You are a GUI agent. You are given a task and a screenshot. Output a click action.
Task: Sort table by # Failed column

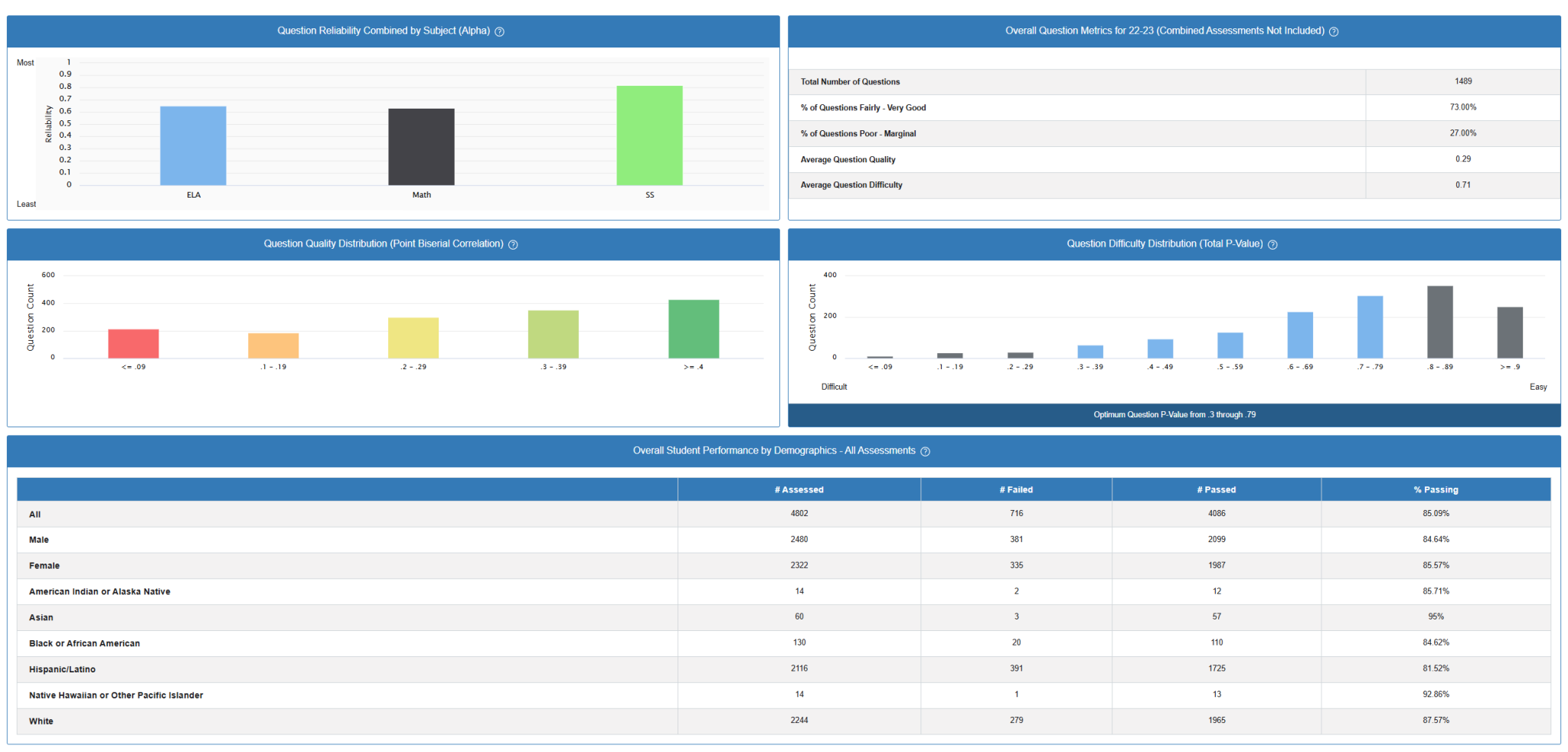[1016, 489]
